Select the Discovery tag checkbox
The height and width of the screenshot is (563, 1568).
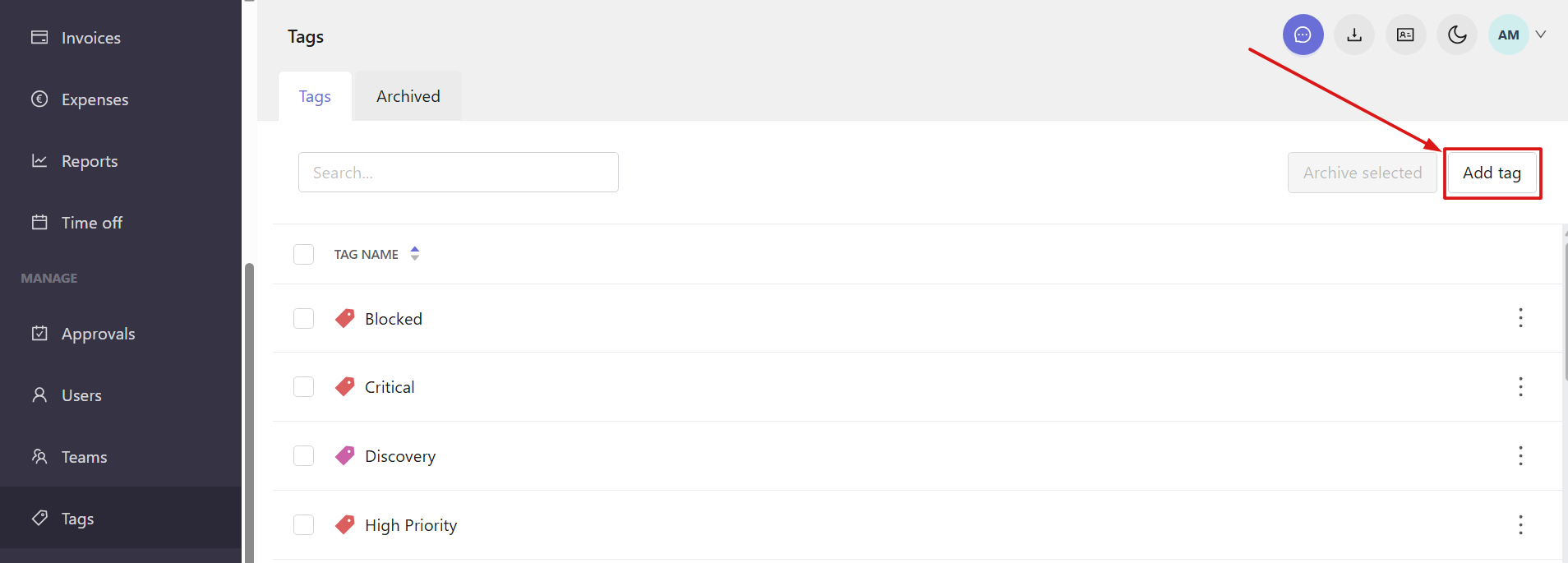[x=304, y=455]
